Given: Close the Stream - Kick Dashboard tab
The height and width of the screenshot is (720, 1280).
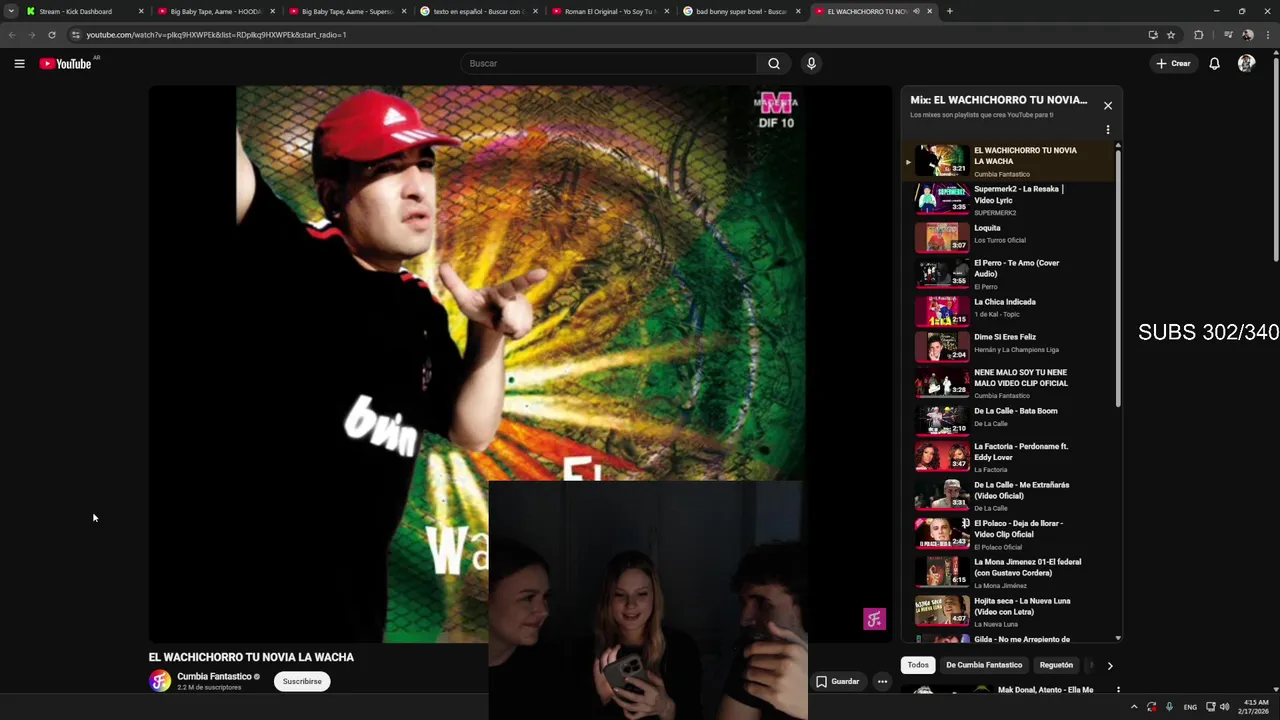Looking at the screenshot, I should click(x=141, y=11).
